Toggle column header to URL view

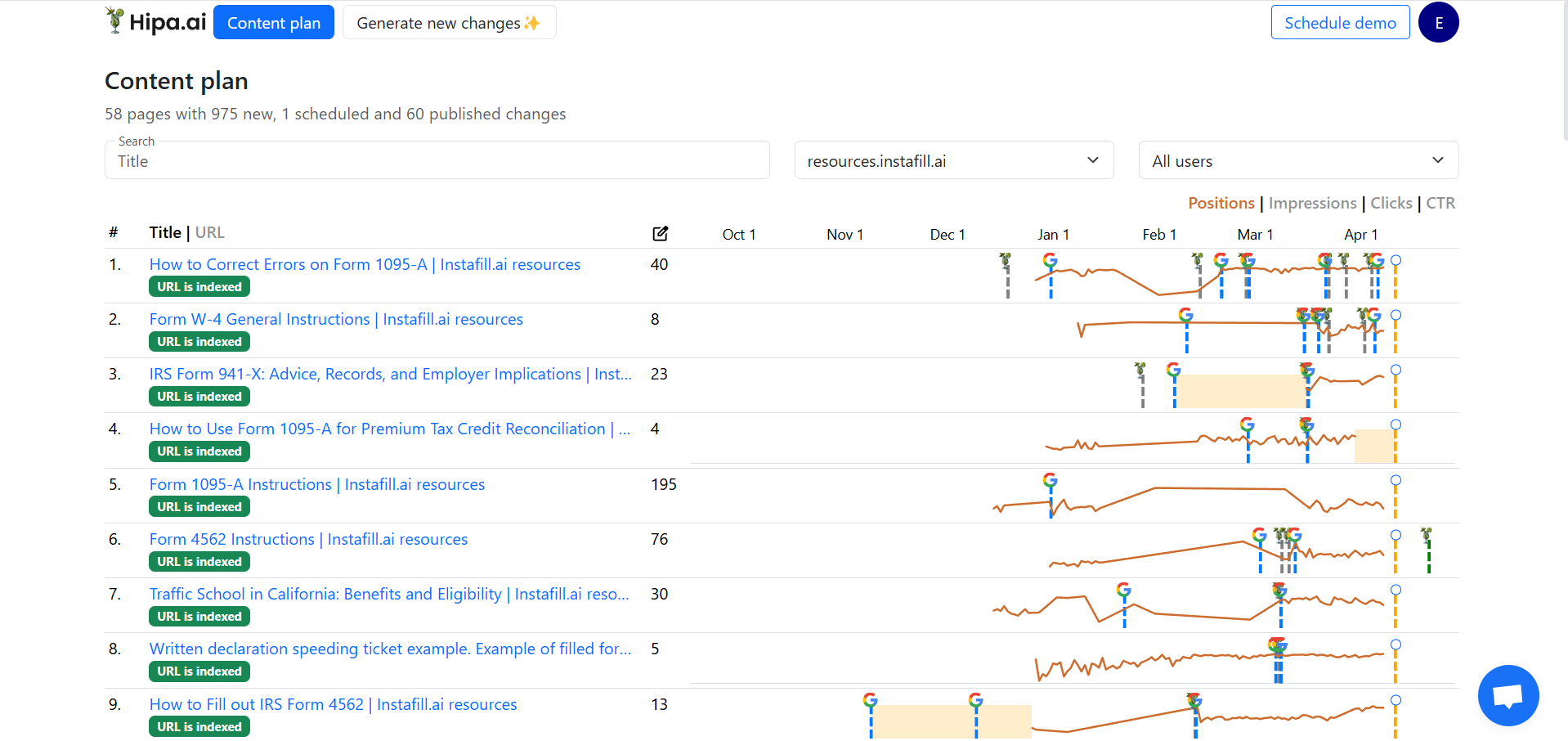[x=210, y=233]
